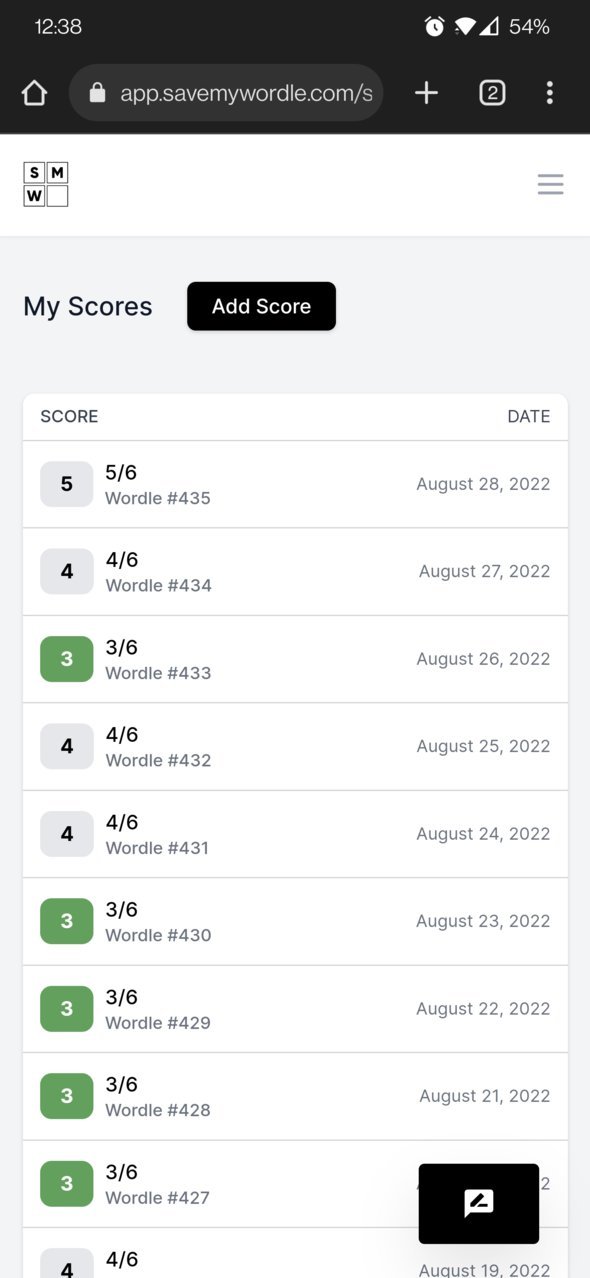
Task: Click the DATE column header
Action: coord(529,416)
